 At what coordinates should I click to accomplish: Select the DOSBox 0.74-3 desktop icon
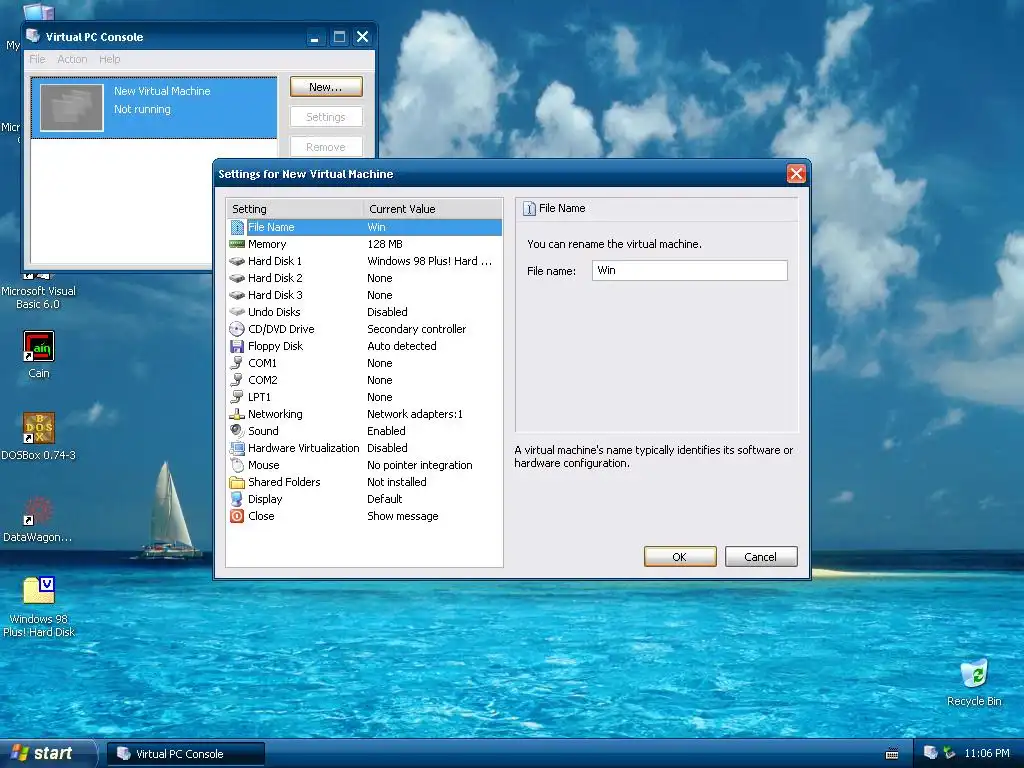tap(39, 428)
